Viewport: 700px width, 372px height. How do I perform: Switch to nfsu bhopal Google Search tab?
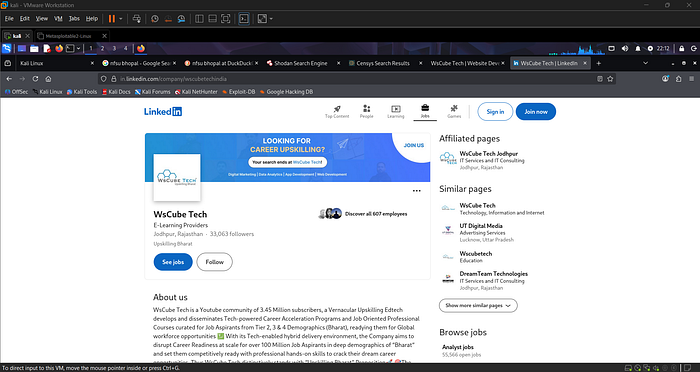click(x=138, y=63)
